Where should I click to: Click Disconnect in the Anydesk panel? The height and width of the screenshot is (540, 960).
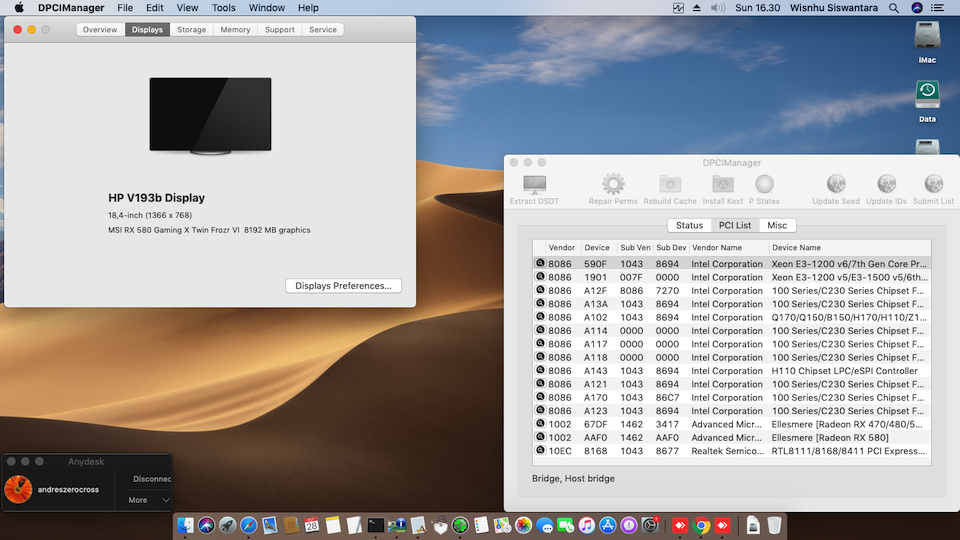tap(151, 479)
